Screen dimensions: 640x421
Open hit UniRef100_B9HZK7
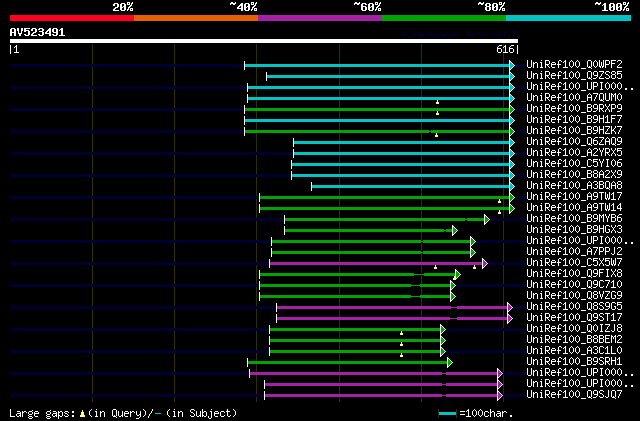point(574,131)
